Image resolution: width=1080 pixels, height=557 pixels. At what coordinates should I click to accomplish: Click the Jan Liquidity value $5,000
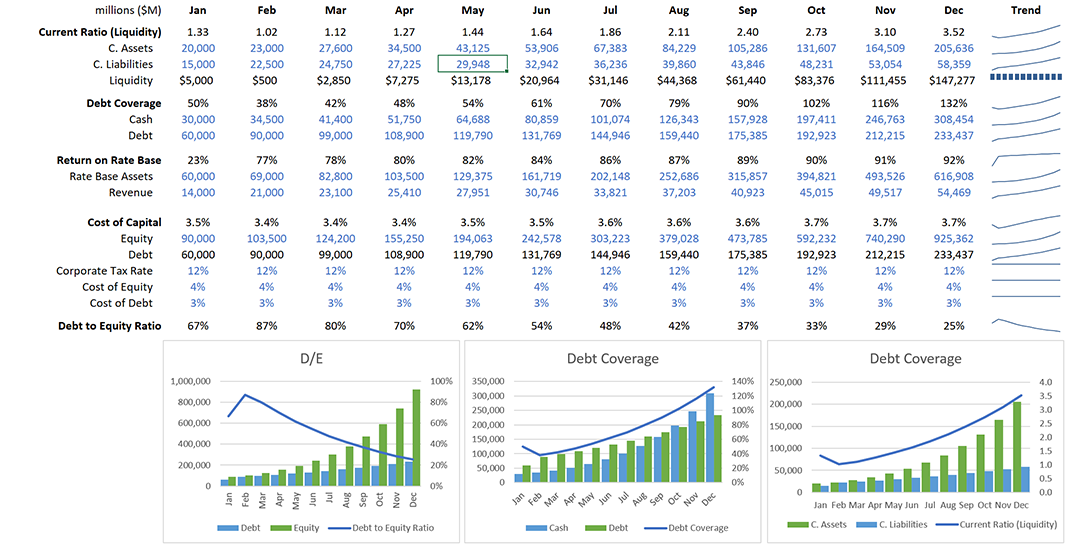(196, 81)
